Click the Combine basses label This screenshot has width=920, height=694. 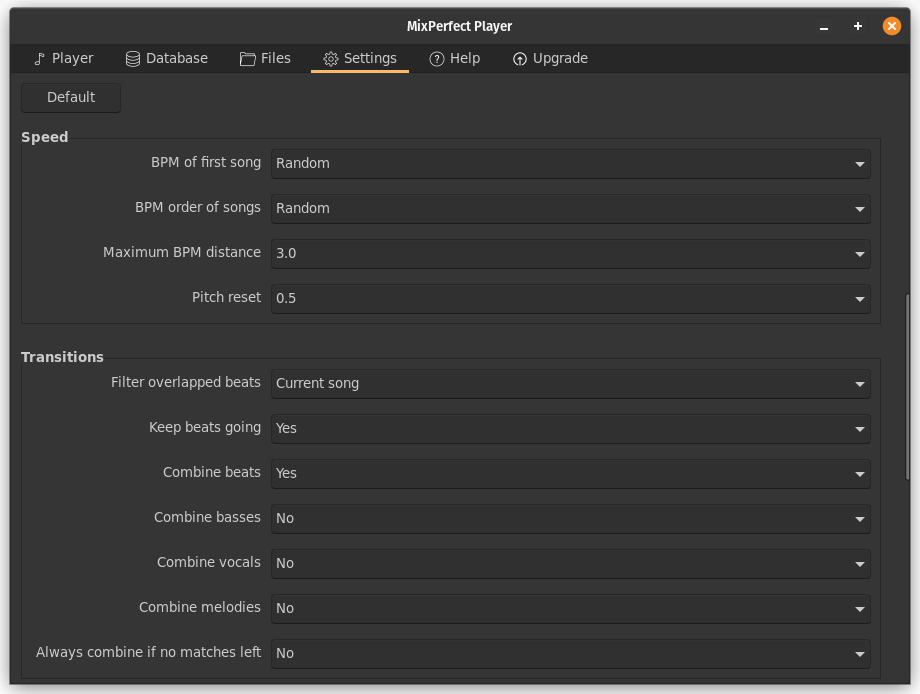[207, 517]
